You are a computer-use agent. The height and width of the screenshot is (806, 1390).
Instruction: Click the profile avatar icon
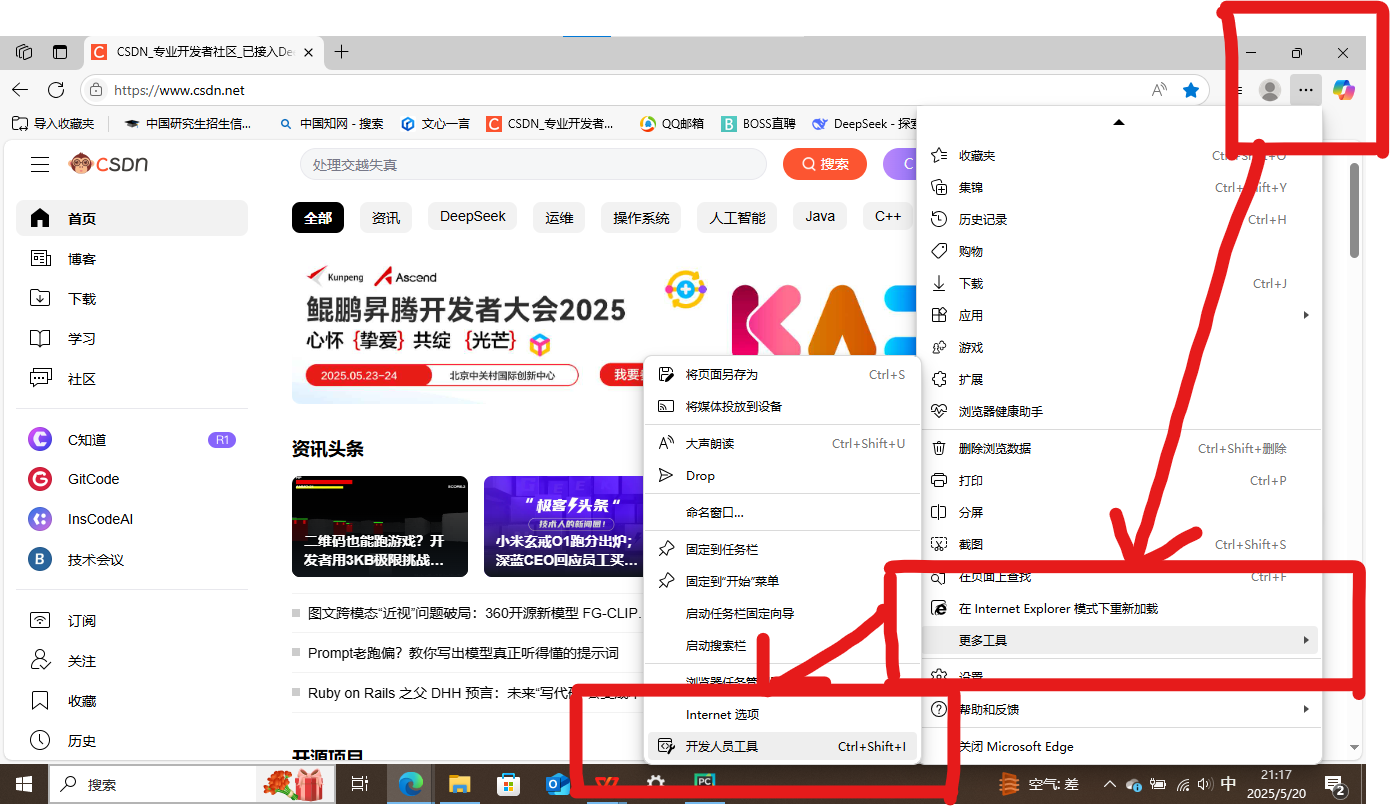click(1270, 90)
